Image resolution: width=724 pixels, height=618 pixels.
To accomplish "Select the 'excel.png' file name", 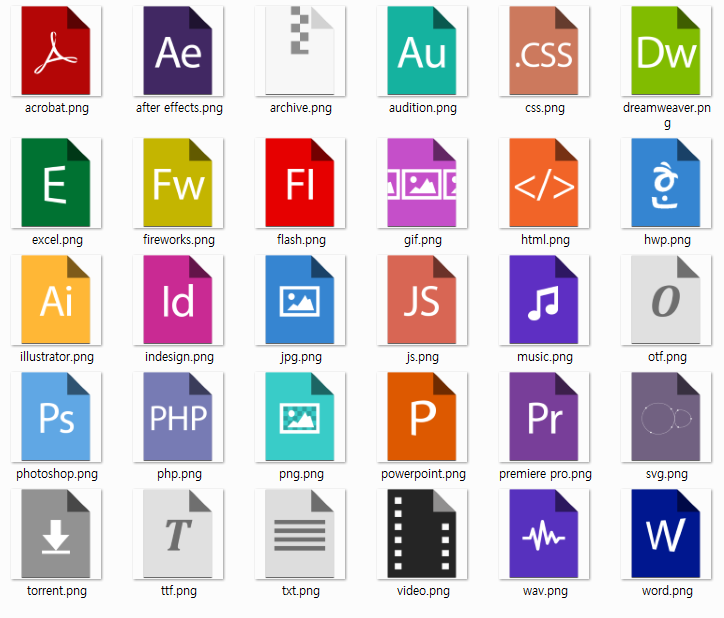I will tap(57, 240).
